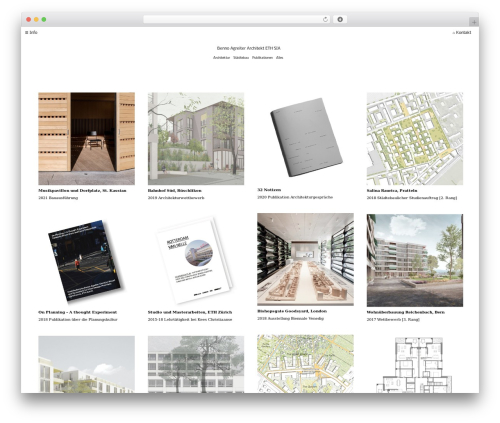
Task: Click the green maximize window button
Action: [44, 19]
